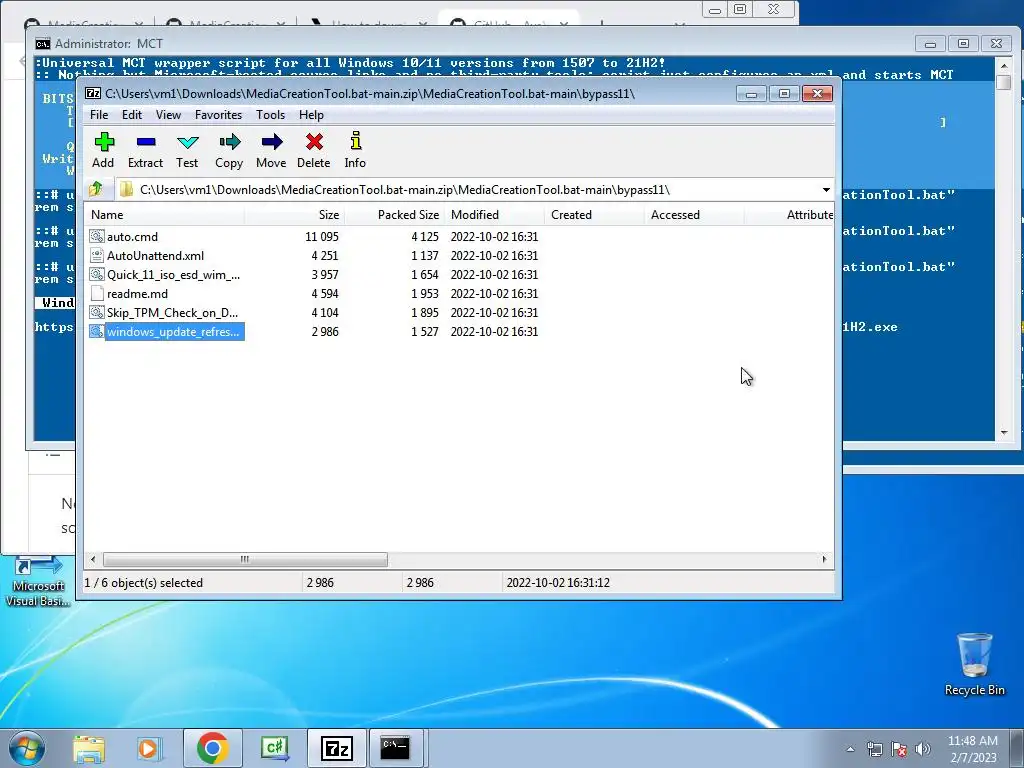
Task: Open the View menu
Action: click(168, 114)
